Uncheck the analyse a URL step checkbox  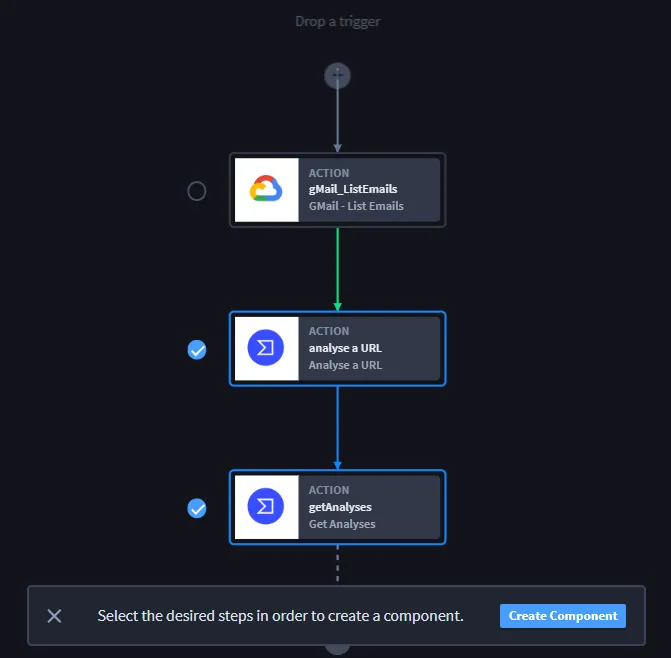click(x=197, y=350)
